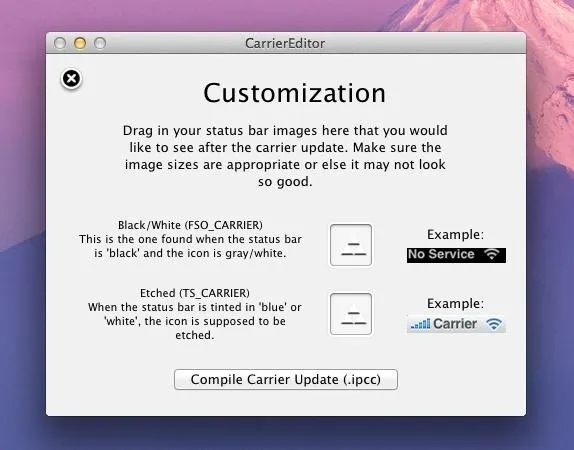Click the Etched (TS_CARRIER) label
Screen dimensions: 574x450
click(x=195, y=293)
